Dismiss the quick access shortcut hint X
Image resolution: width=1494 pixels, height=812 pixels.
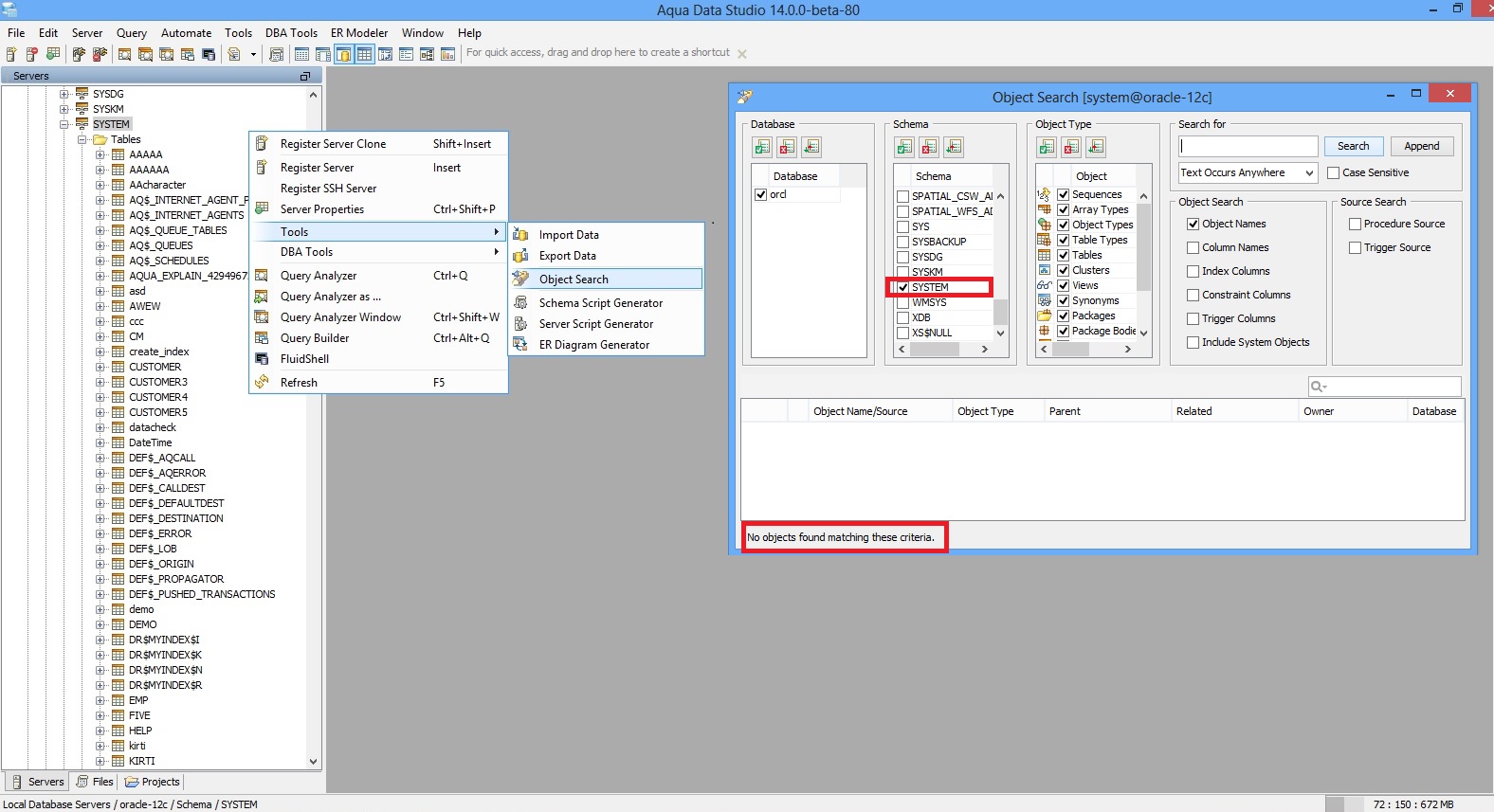click(742, 54)
